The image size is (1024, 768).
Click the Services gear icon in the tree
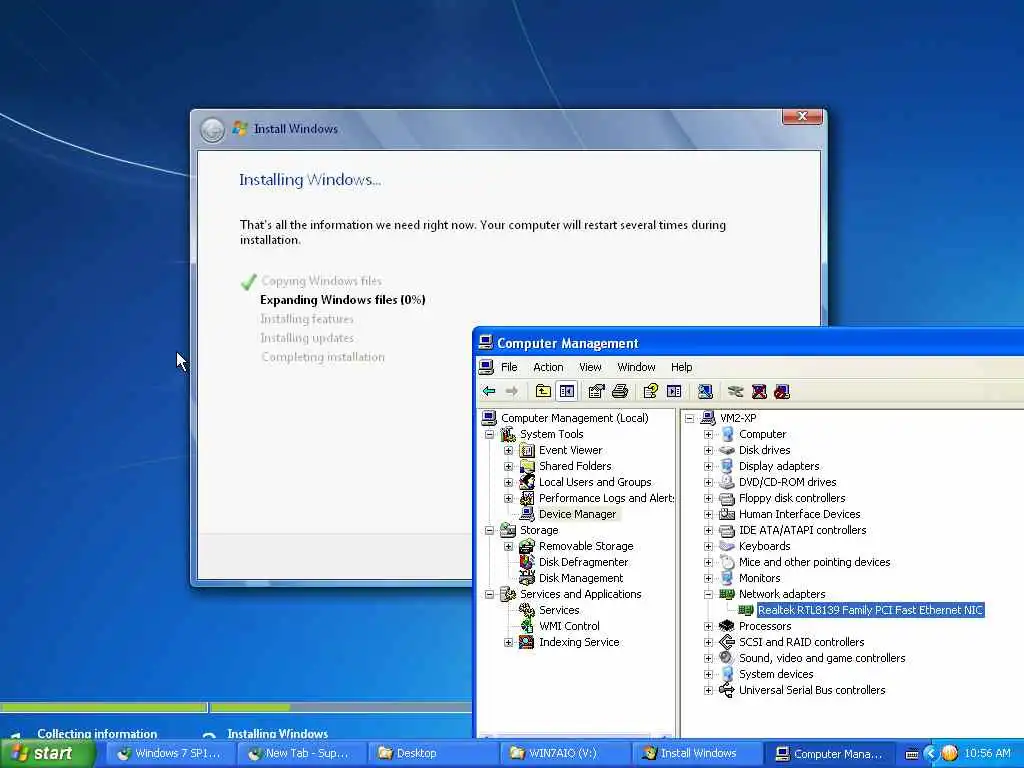pyautogui.click(x=527, y=610)
